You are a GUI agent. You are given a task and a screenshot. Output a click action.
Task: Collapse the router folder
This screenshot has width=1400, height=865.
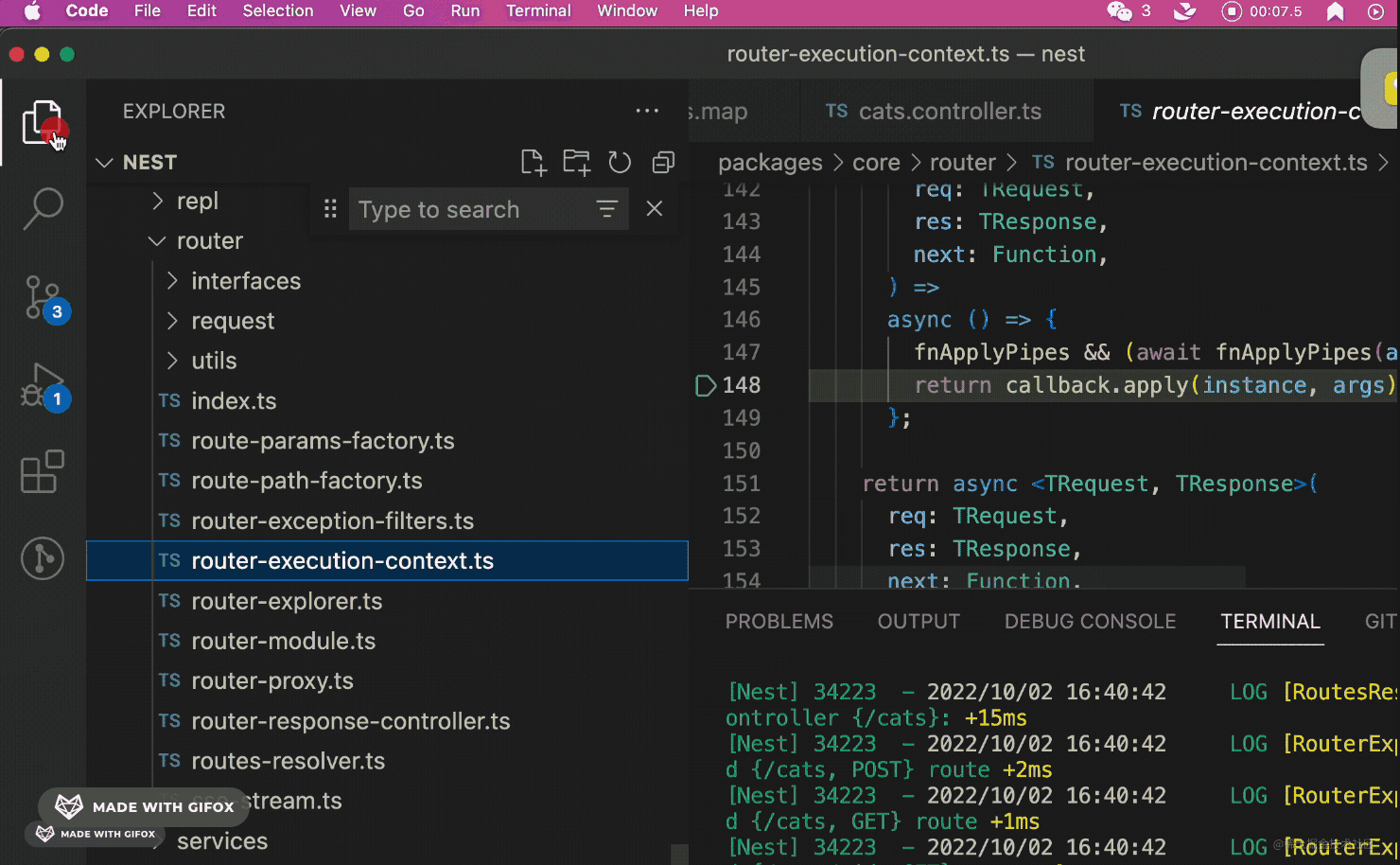pyautogui.click(x=157, y=241)
